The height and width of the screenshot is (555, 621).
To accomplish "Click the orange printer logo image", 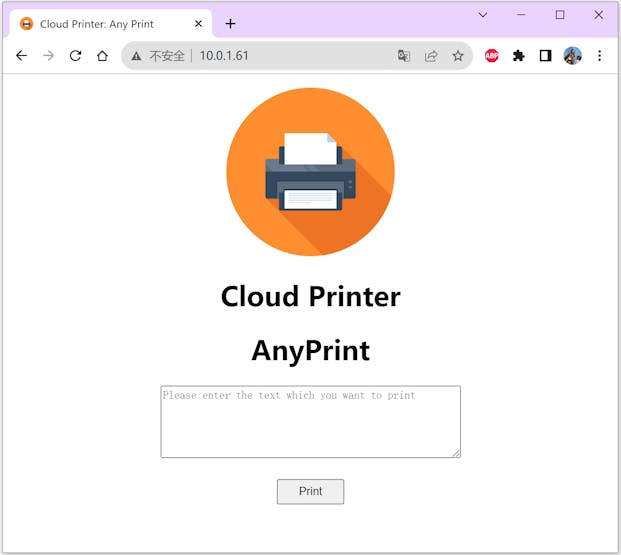I will 310,172.
